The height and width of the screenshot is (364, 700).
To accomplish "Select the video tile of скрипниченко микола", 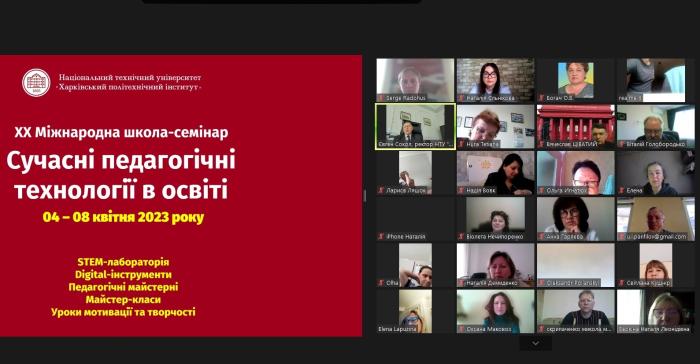I will coord(576,312).
